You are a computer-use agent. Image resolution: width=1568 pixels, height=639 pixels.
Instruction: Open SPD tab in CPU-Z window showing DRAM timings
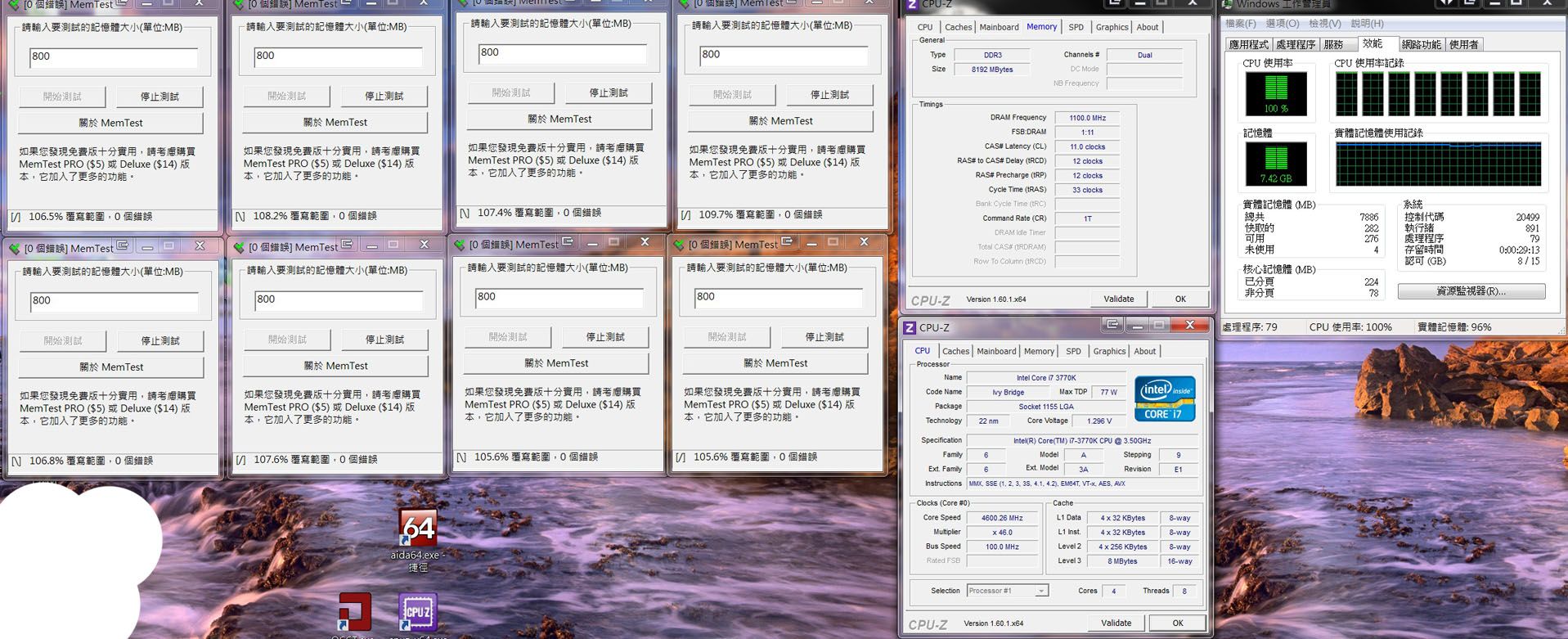pyautogui.click(x=1076, y=27)
